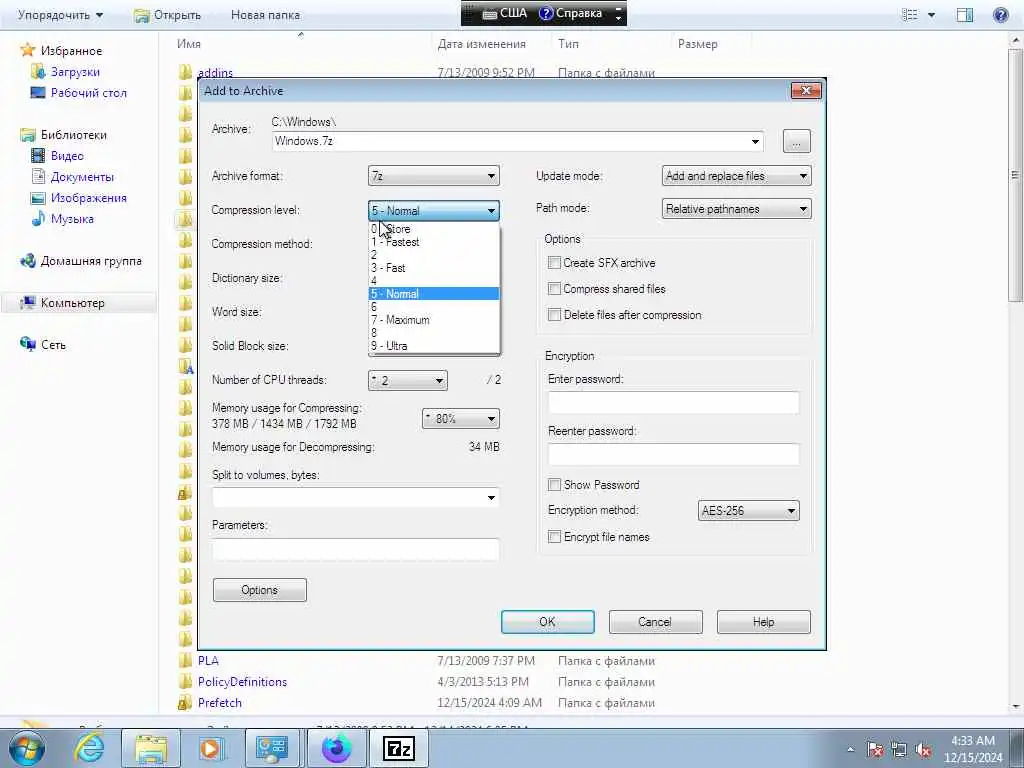Expand Number of CPU threads dropdown
Screen dimensions: 1024x768
pyautogui.click(x=408, y=380)
